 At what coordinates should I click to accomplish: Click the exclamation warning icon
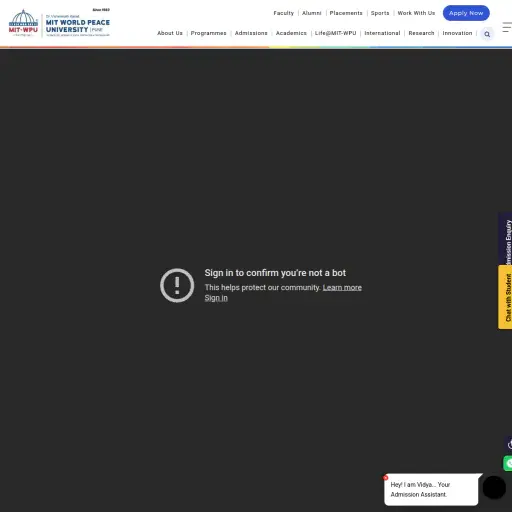(x=177, y=285)
